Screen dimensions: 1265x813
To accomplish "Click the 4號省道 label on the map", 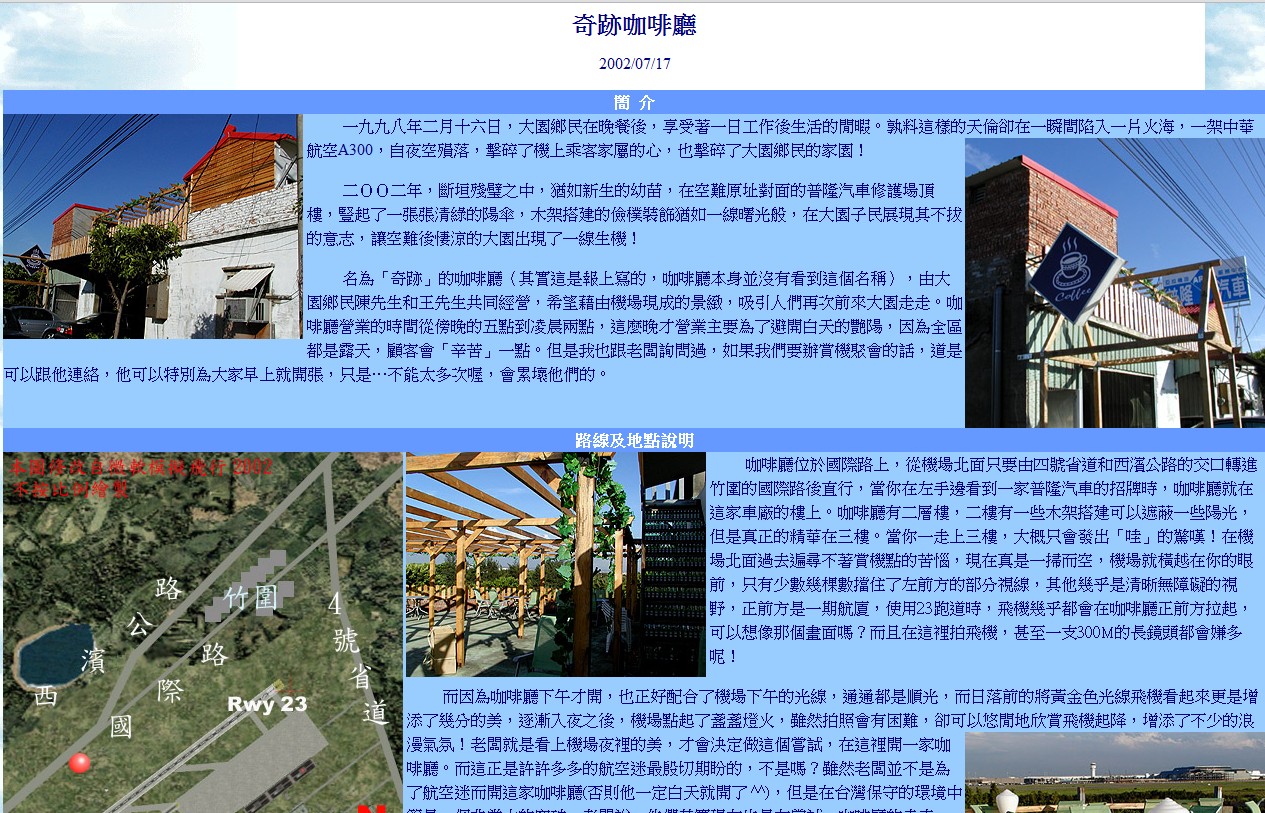I will [360, 660].
